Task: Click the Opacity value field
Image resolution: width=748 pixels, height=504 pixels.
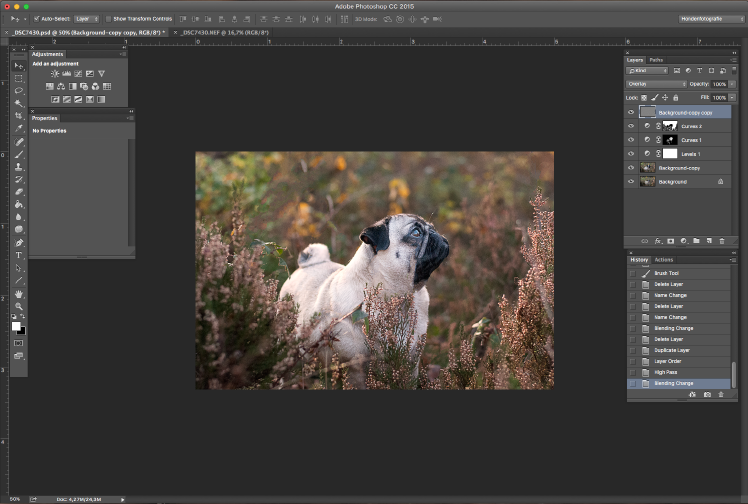Action: pyautogui.click(x=719, y=84)
